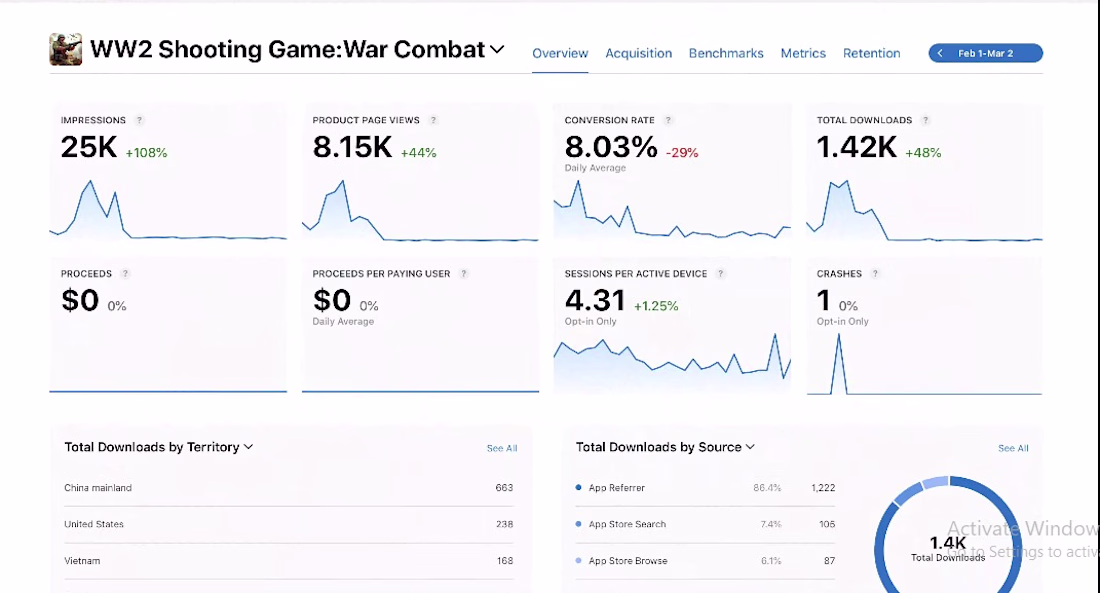The width and height of the screenshot is (1100, 593).
Task: Click the help icon next to Product Page Views
Action: 433,120
